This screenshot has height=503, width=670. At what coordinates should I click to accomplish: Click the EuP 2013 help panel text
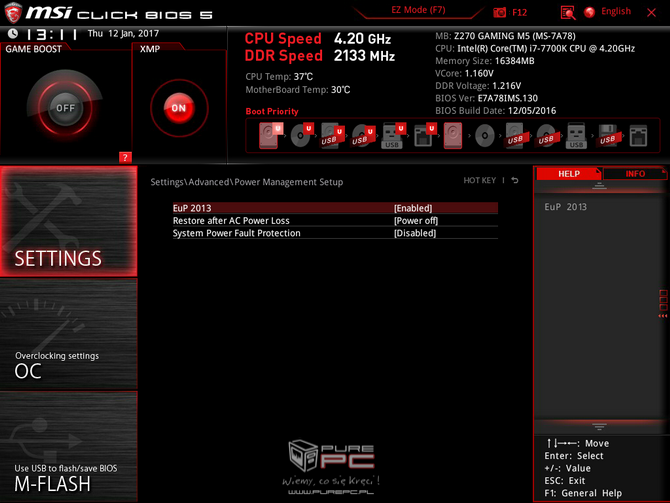tap(565, 207)
